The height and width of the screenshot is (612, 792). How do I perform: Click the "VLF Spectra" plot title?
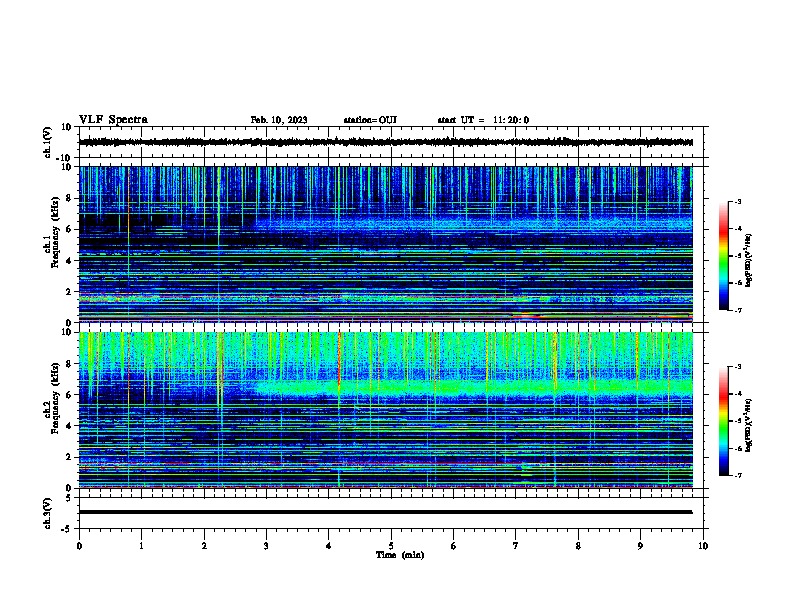pos(113,120)
